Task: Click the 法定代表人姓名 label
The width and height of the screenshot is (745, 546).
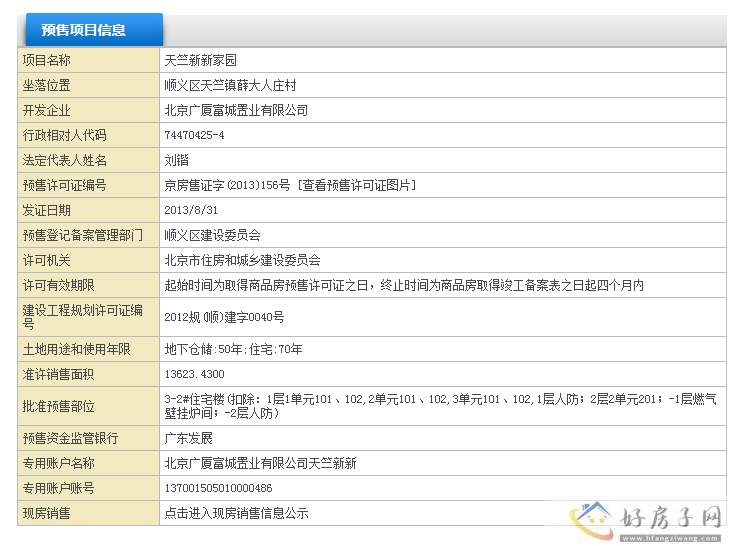Action: point(65,160)
